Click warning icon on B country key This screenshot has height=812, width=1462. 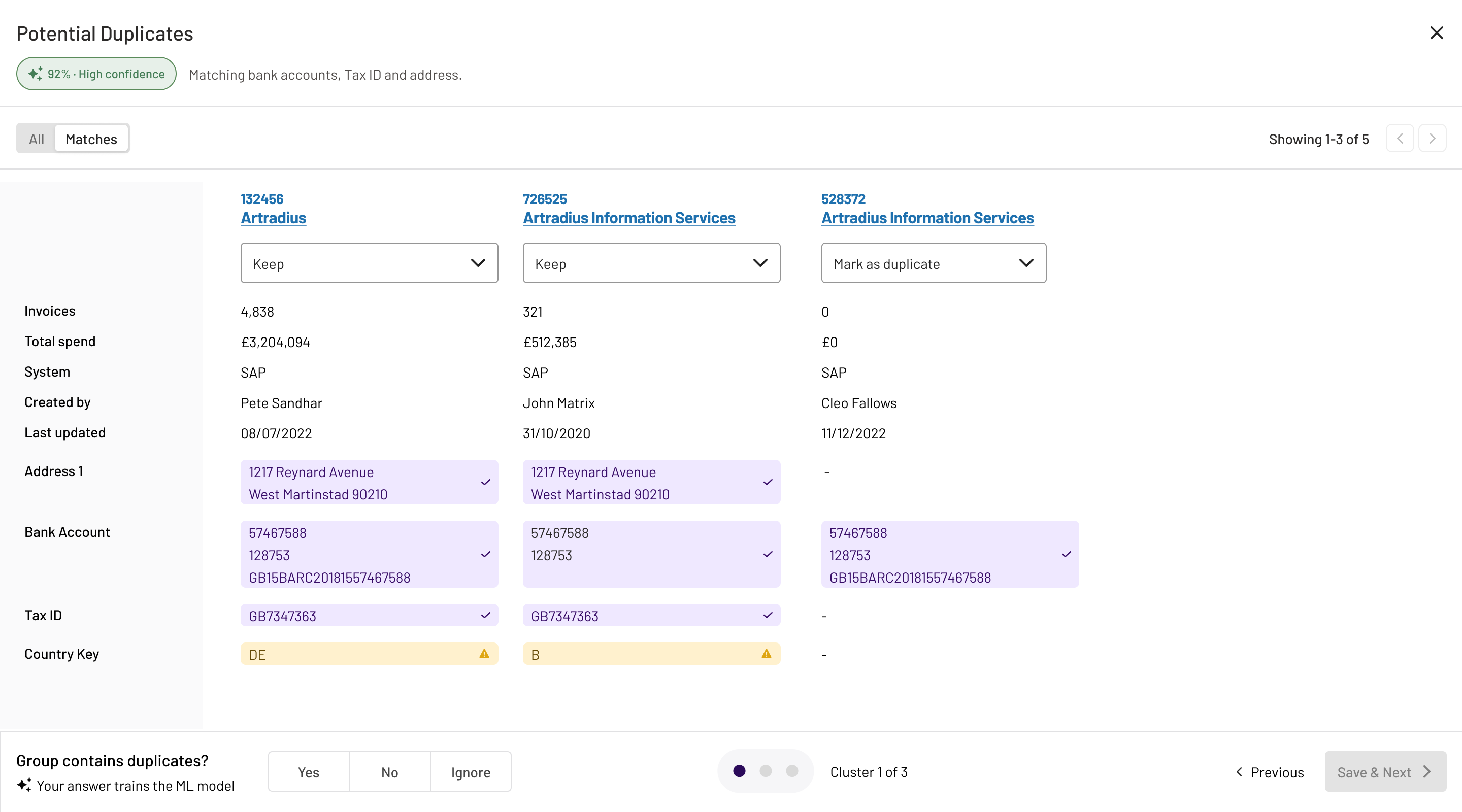(766, 654)
